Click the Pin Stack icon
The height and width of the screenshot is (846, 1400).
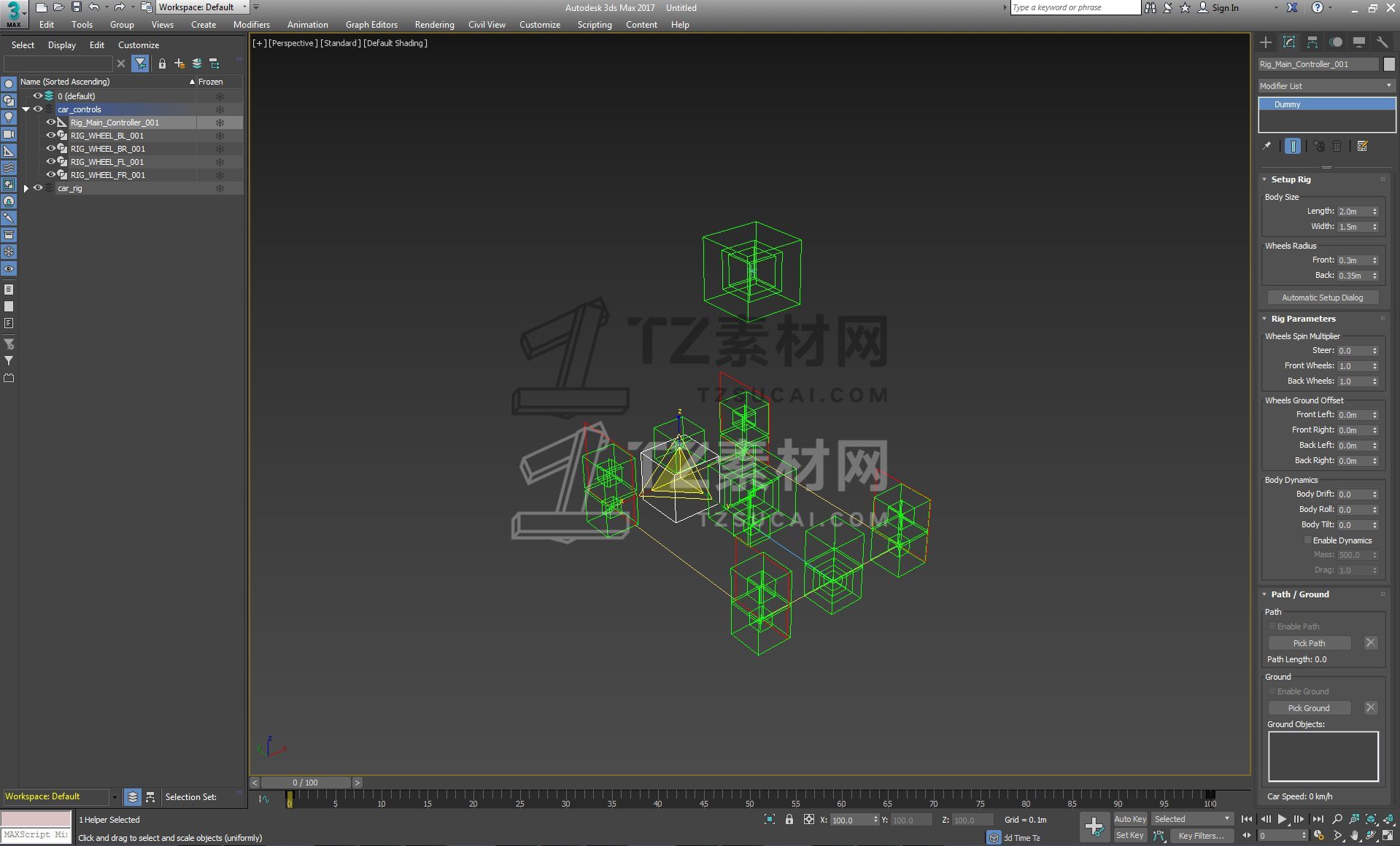click(1267, 146)
